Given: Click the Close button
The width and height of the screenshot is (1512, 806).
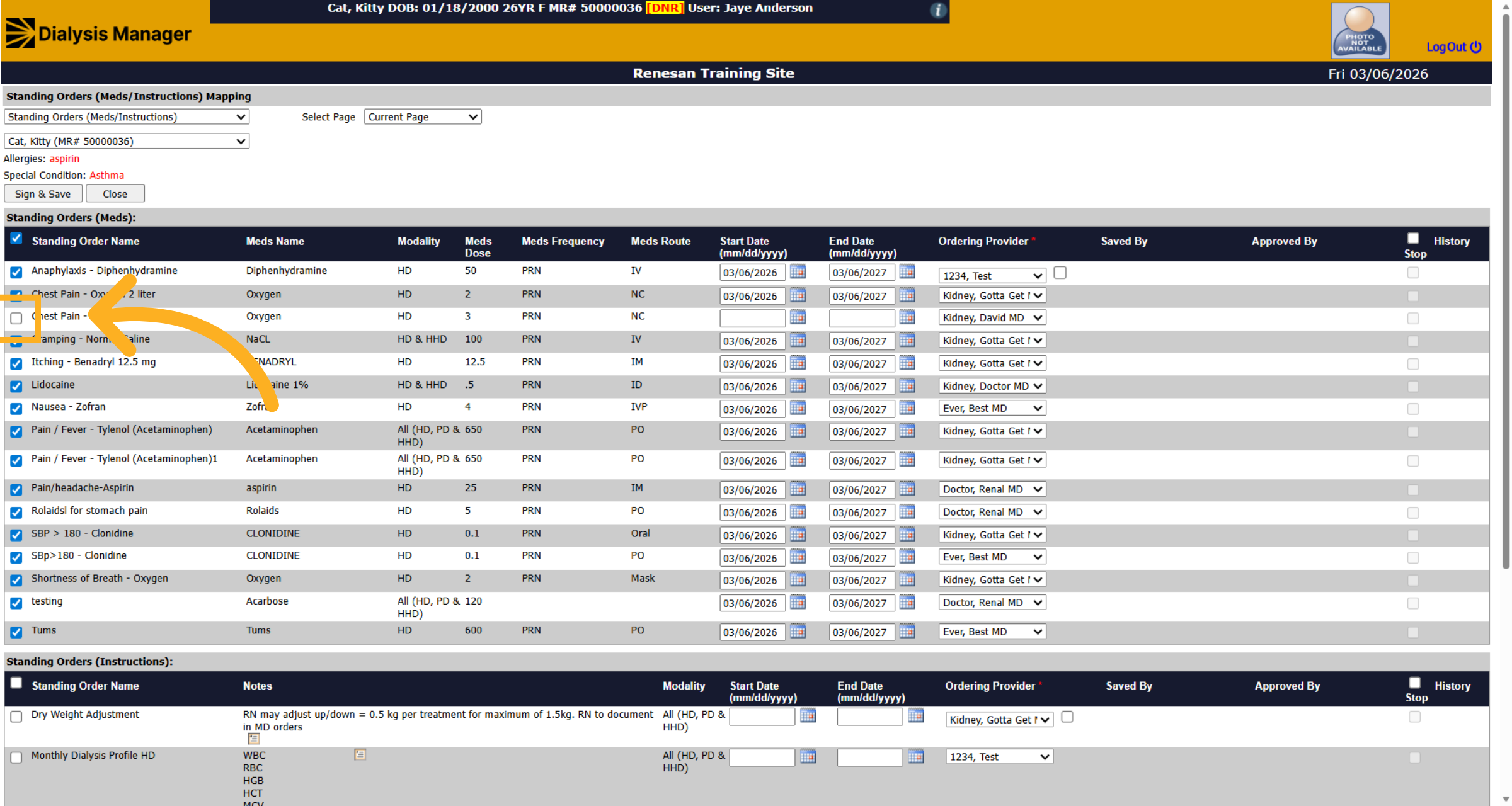Looking at the screenshot, I should pyautogui.click(x=115, y=194).
